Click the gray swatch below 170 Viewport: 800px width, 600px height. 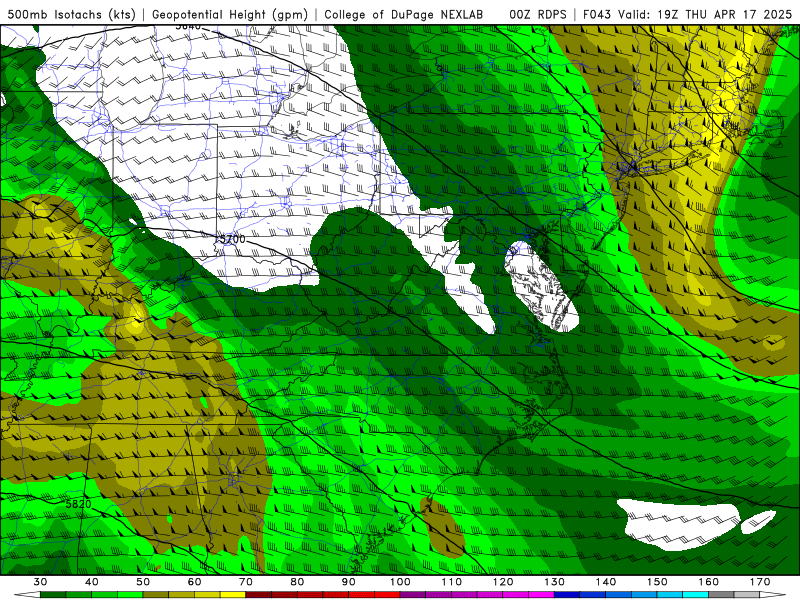tap(747, 595)
